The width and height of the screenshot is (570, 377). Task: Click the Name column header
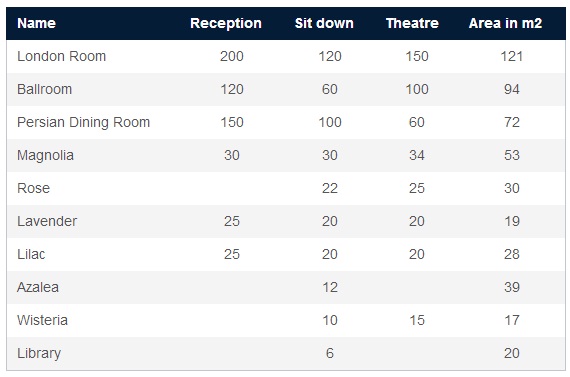coord(36,23)
